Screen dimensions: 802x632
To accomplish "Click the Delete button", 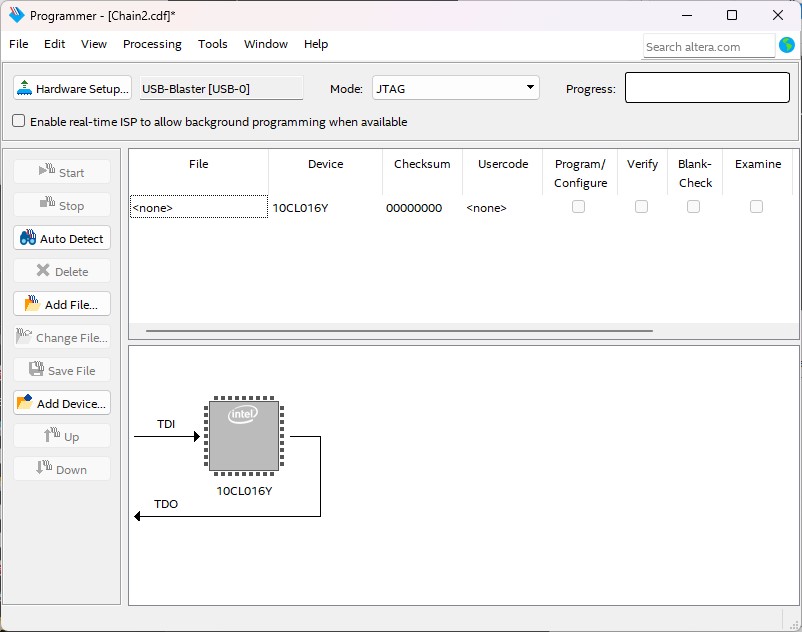I will (x=62, y=272).
